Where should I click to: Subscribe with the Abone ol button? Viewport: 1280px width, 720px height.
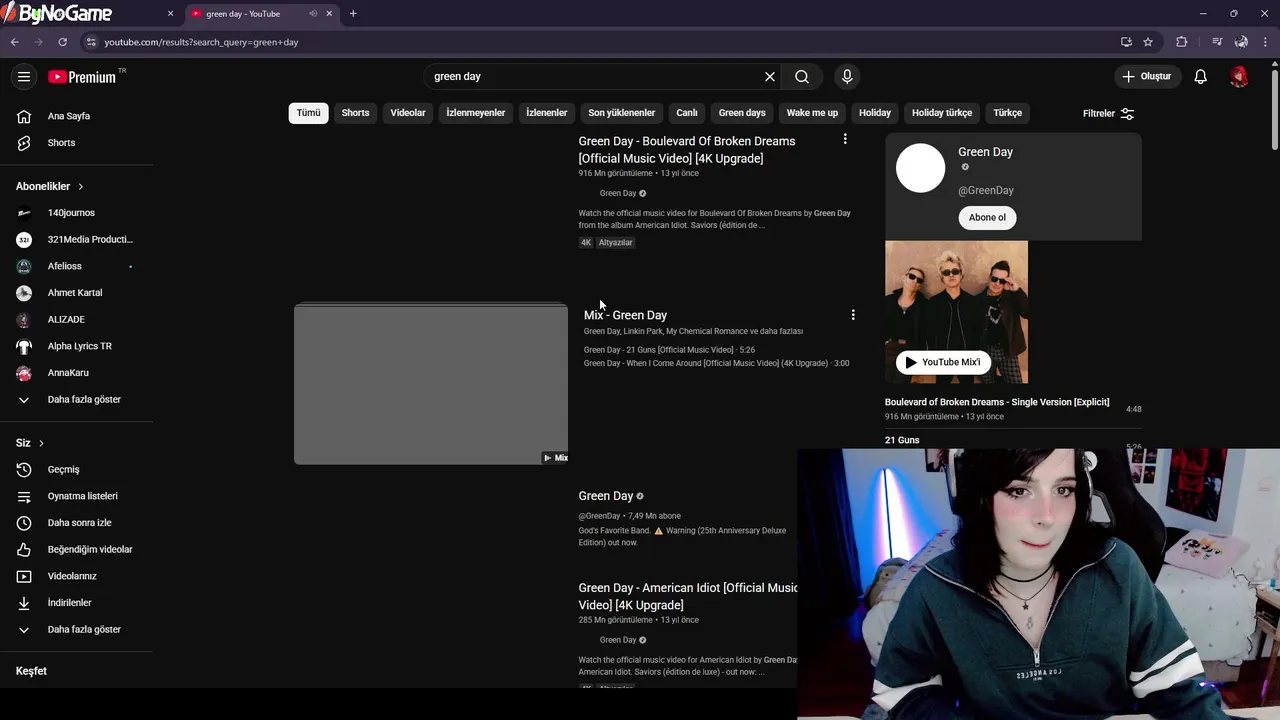coord(987,218)
